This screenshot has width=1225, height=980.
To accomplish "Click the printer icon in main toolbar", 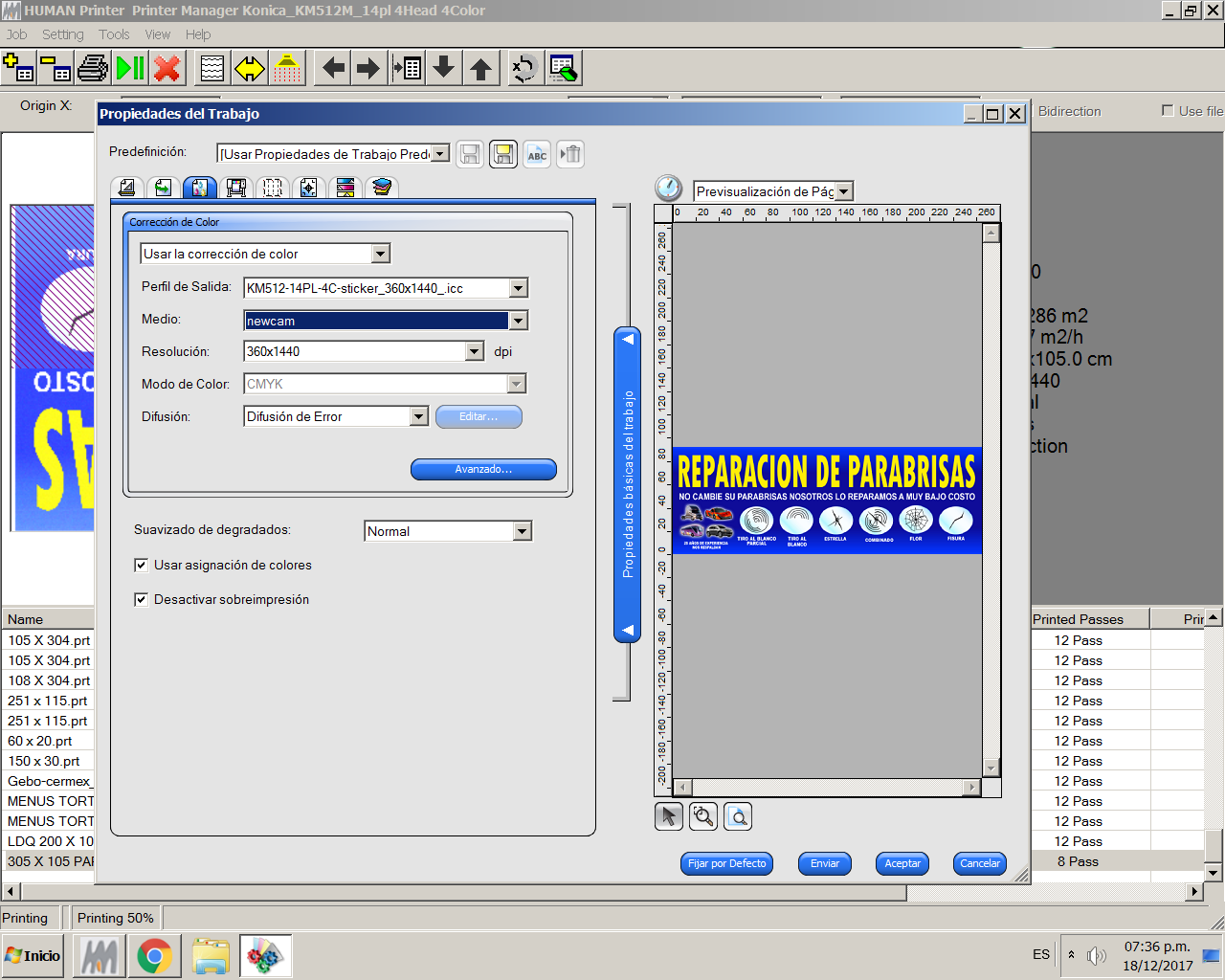I will click(x=93, y=69).
